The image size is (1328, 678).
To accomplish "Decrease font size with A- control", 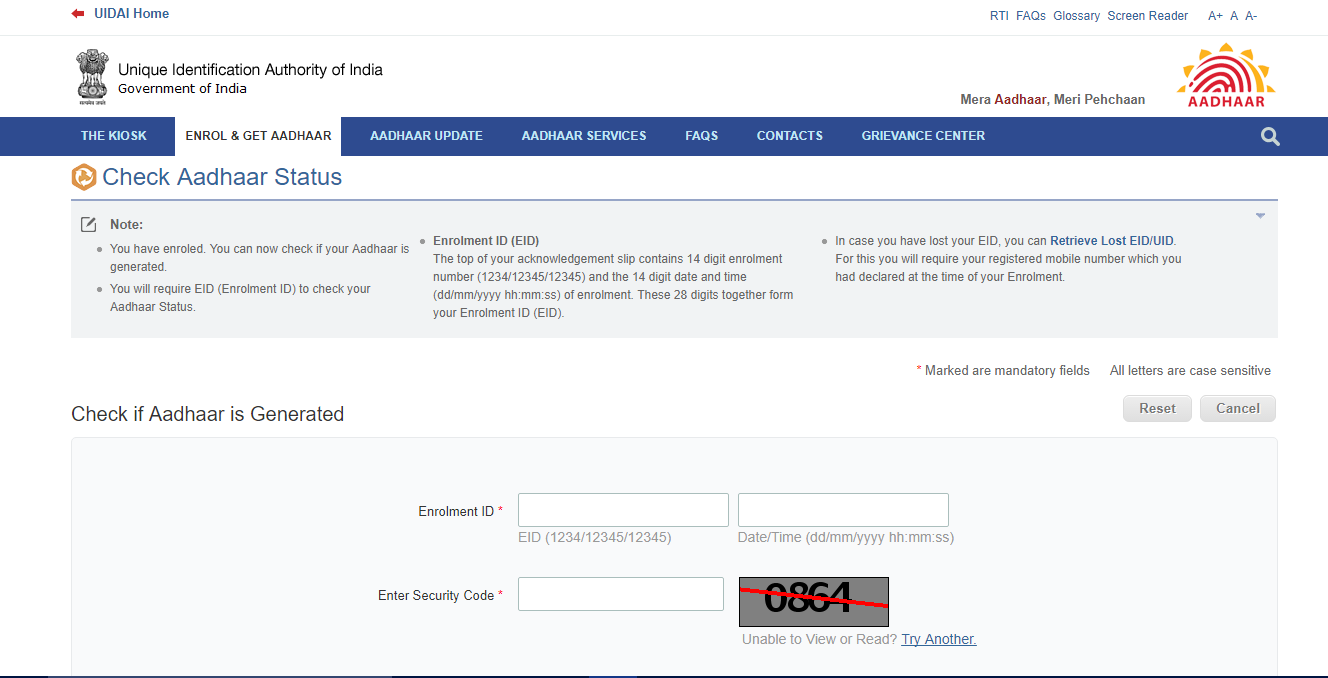I will click(1250, 15).
